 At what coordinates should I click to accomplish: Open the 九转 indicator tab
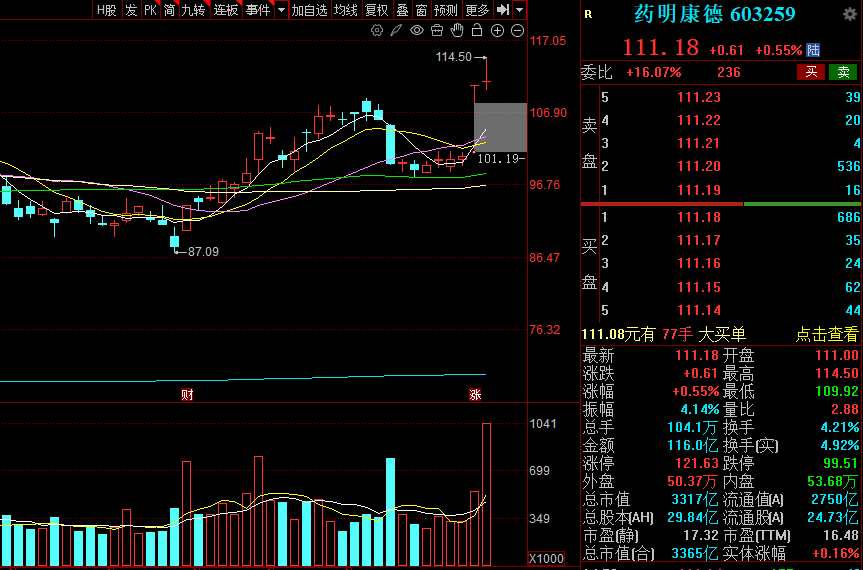pyautogui.click(x=194, y=10)
